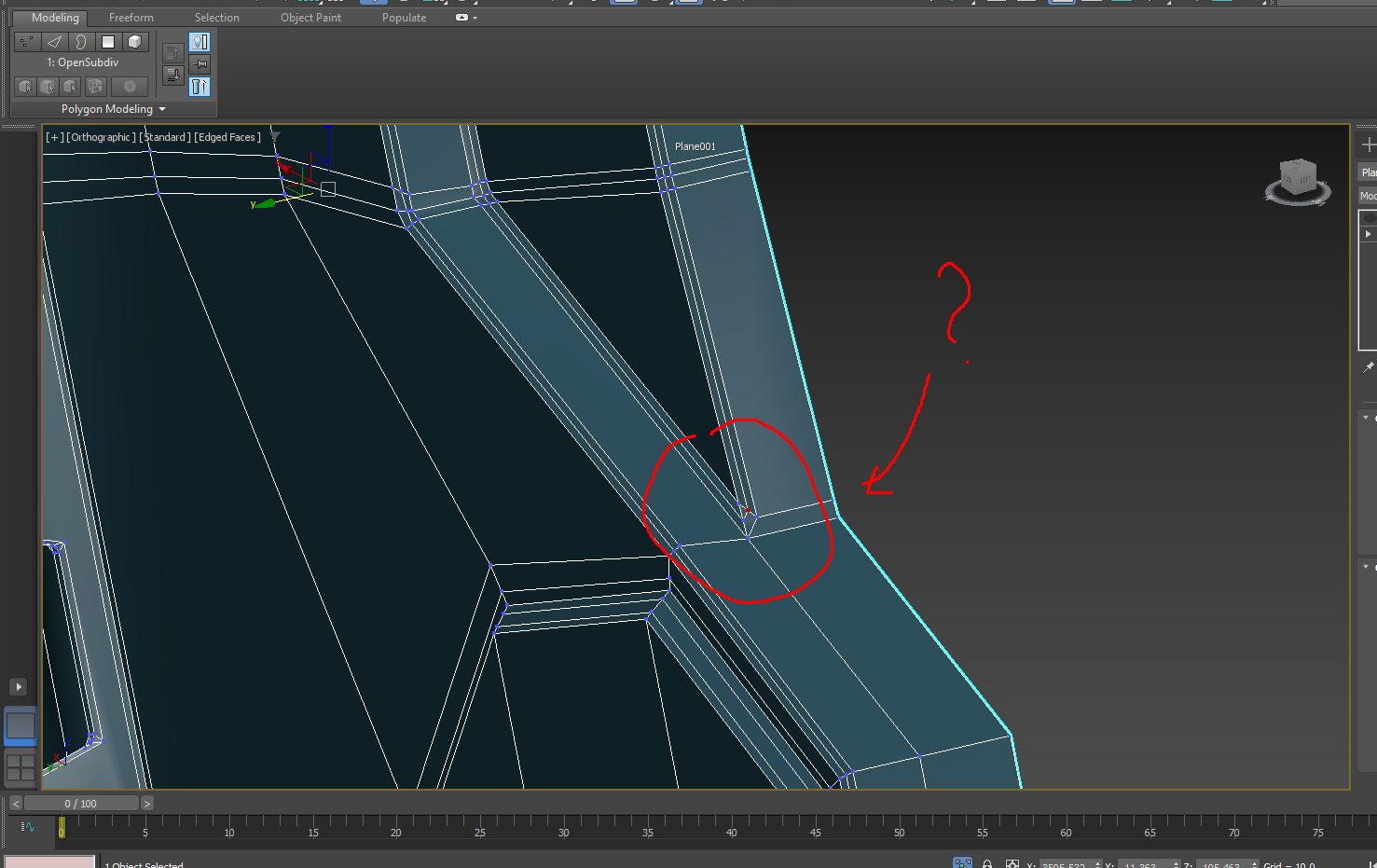This screenshot has height=868, width=1377.
Task: Go to previous frame on time slider
Action: pos(16,804)
